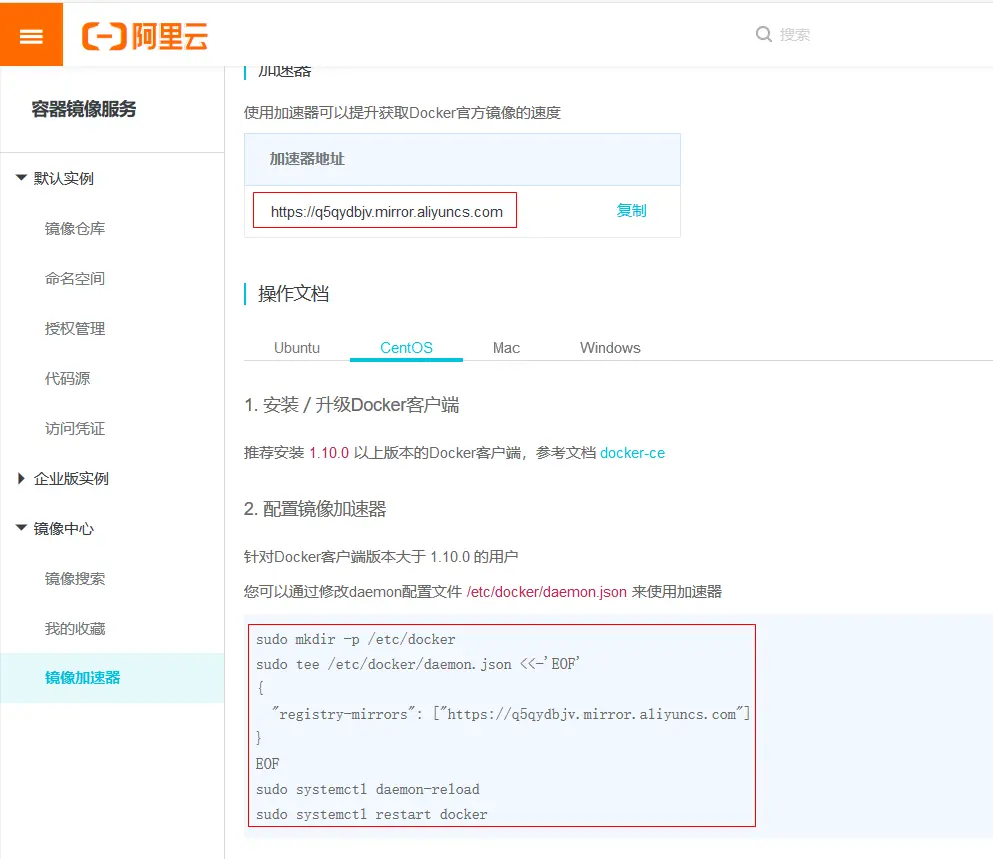Collapse the 默认实例 section arrow
The height and width of the screenshot is (859, 993).
[21, 178]
